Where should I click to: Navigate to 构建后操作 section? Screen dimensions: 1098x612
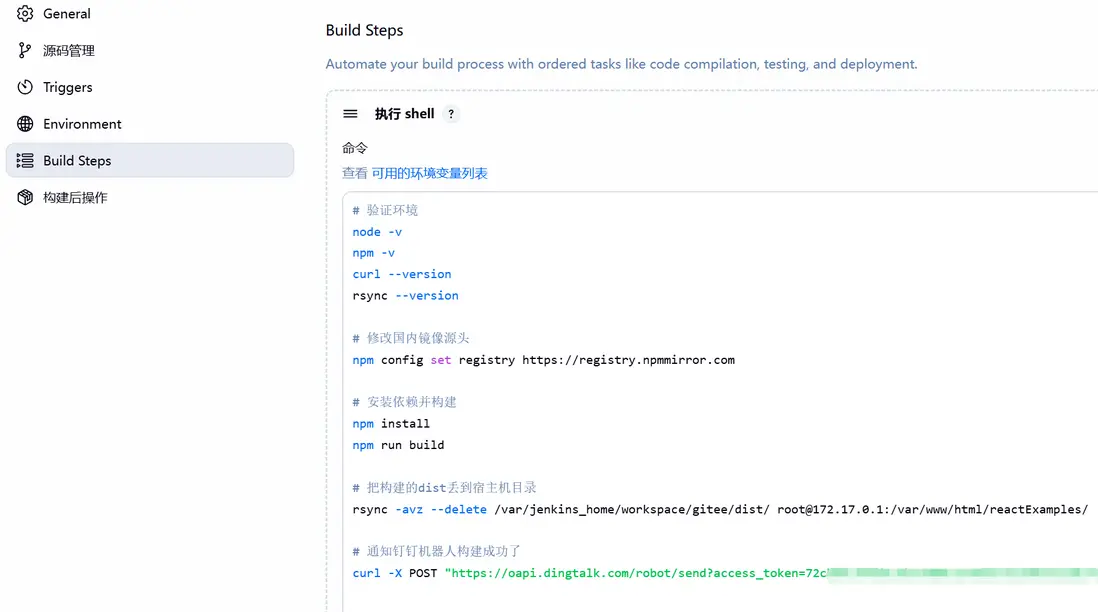click(x=75, y=198)
